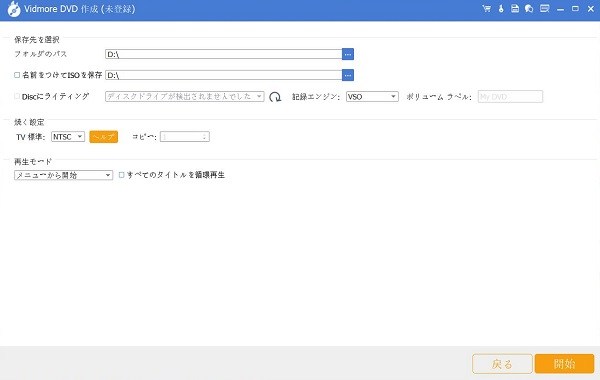Browse for folder path with ... button
The width and height of the screenshot is (600, 380).
pos(348,54)
